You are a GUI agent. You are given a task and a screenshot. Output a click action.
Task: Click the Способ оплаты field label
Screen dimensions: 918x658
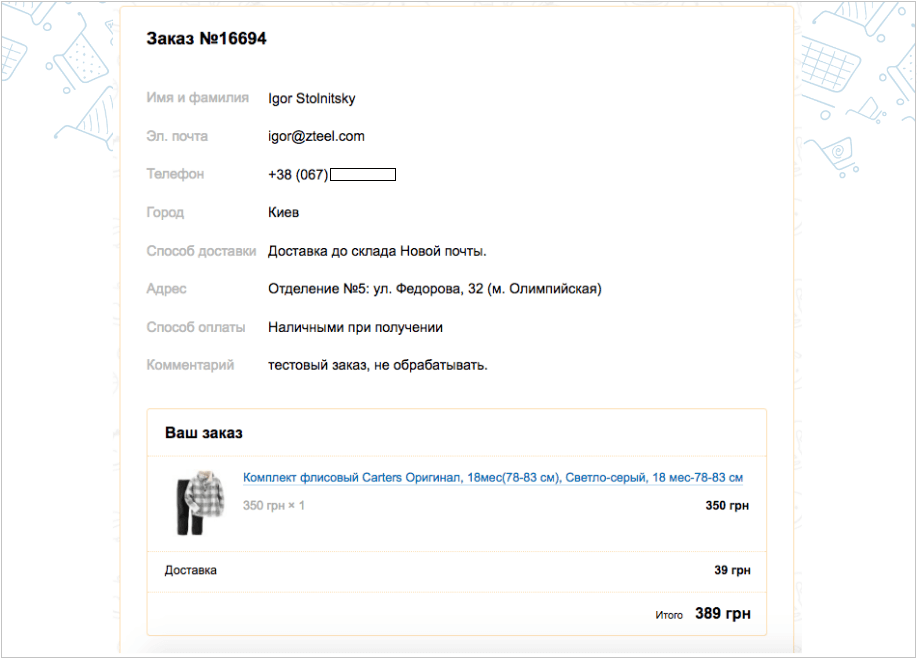196,327
